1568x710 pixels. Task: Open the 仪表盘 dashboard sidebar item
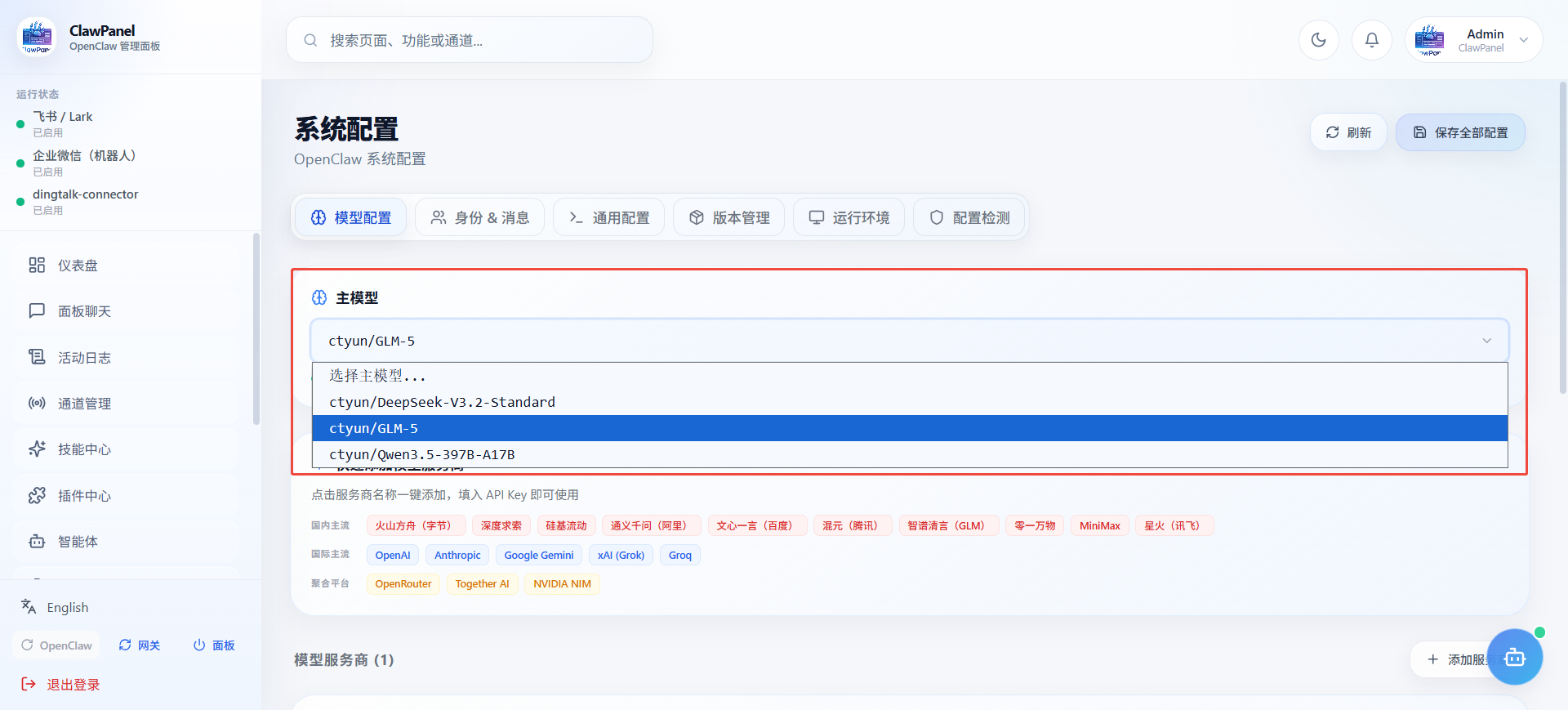point(78,266)
